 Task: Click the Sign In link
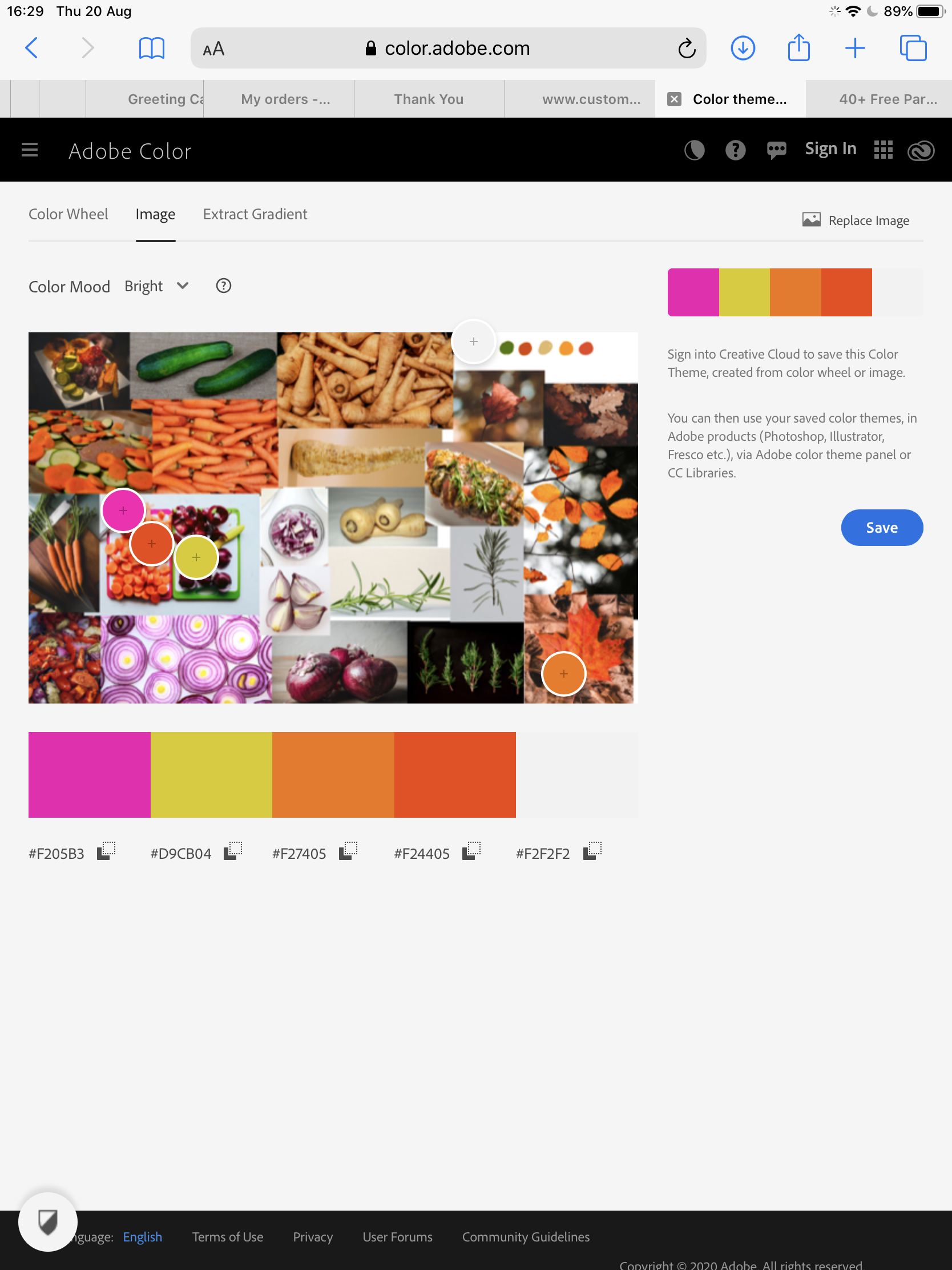tap(830, 149)
